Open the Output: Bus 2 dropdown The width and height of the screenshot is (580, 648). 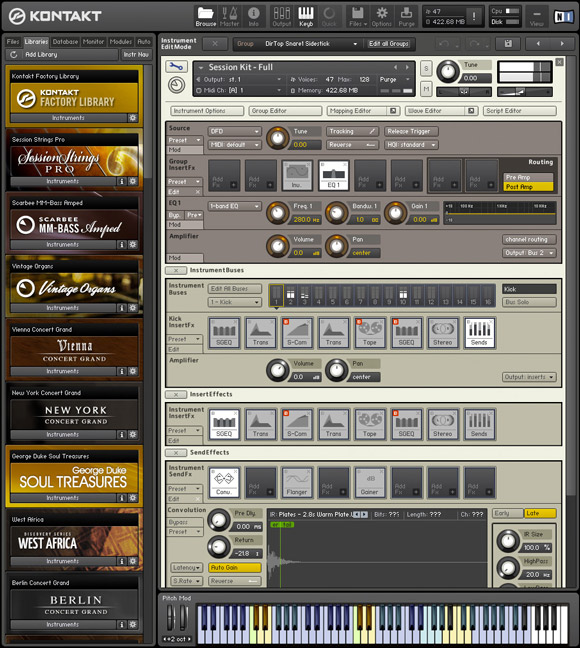[529, 253]
